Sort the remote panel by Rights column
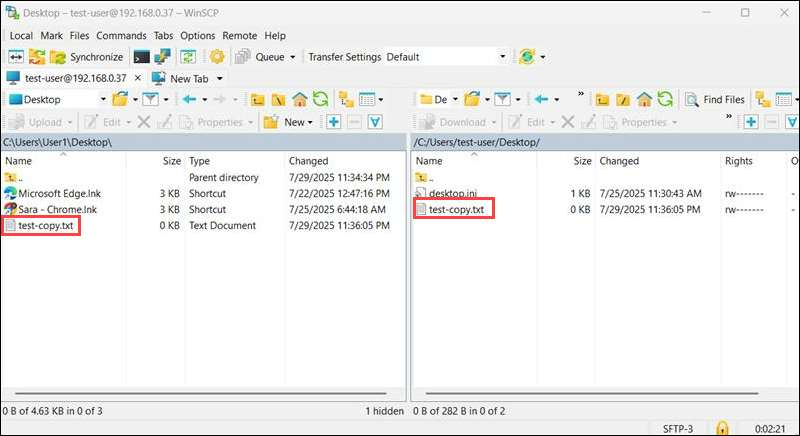Screen dimensions: 800x436 752,161
